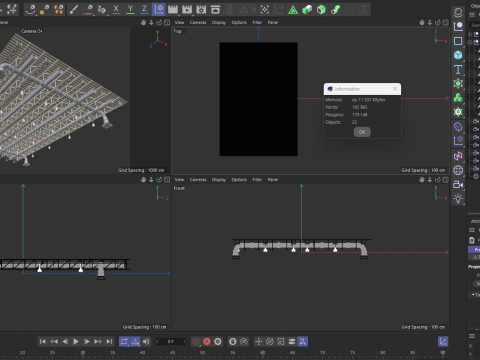Toggle timeline sound speaker
480x360 pixels.
(x=146, y=341)
